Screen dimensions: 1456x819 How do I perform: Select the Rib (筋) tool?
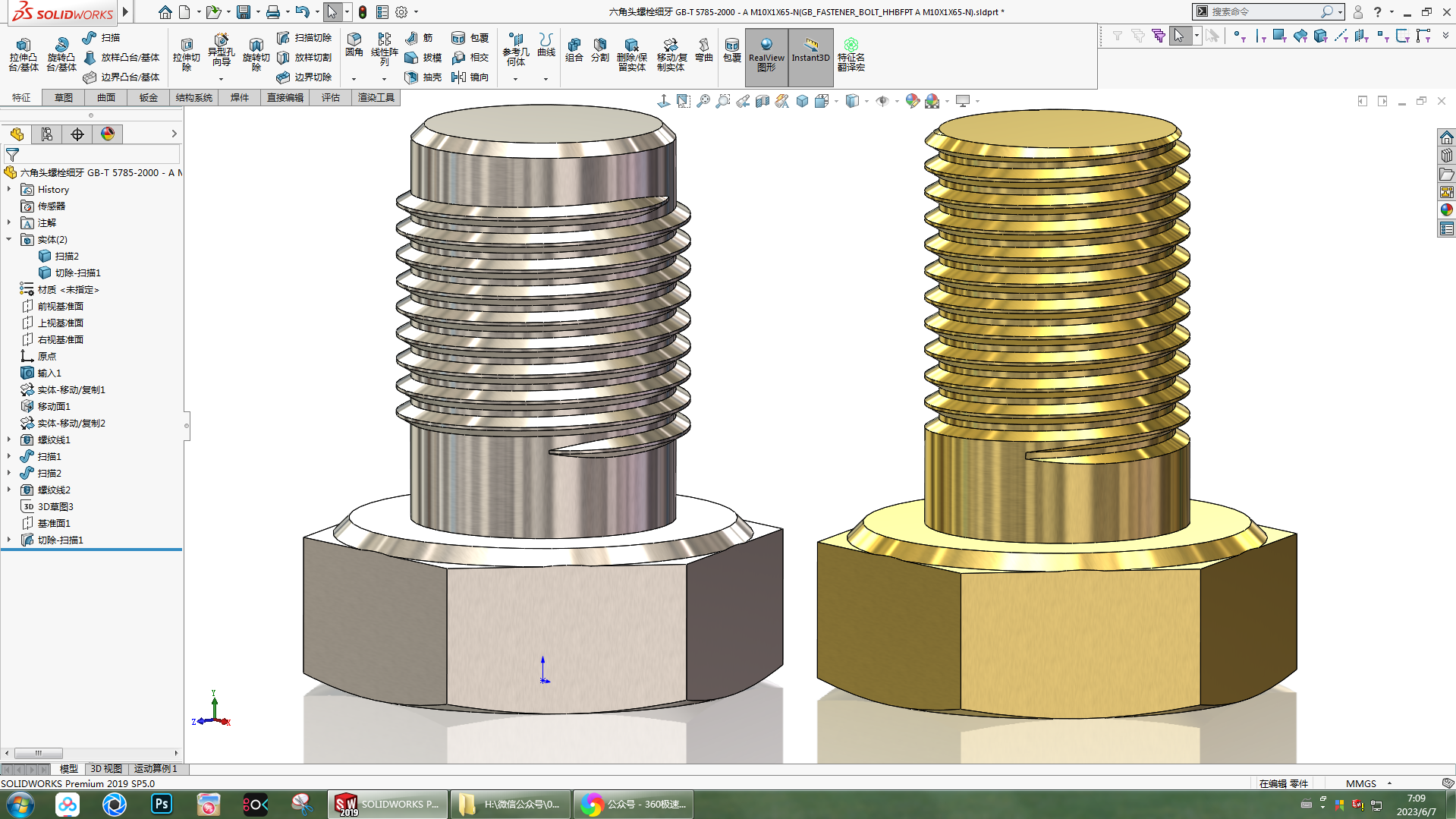tap(419, 37)
